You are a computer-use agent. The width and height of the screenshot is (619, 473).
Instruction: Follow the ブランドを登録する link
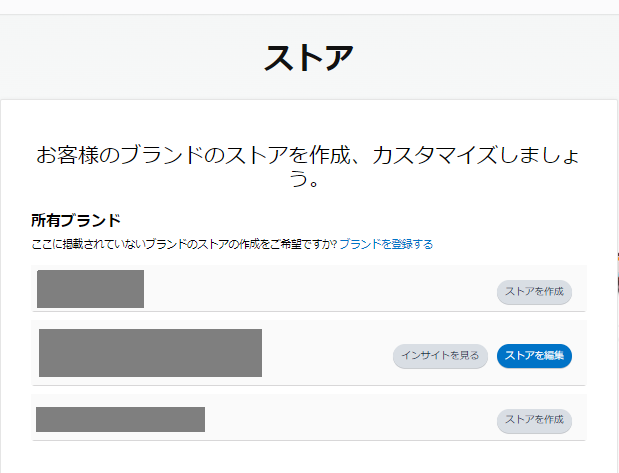tap(385, 244)
